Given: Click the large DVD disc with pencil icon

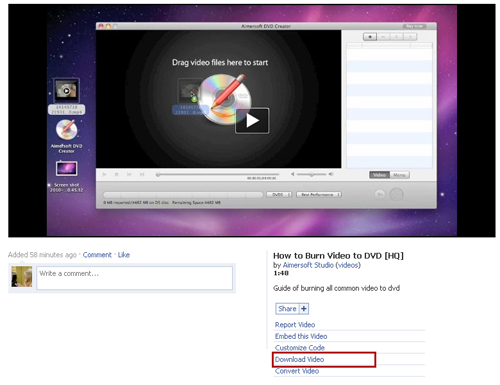Looking at the screenshot, I should coord(225,99).
